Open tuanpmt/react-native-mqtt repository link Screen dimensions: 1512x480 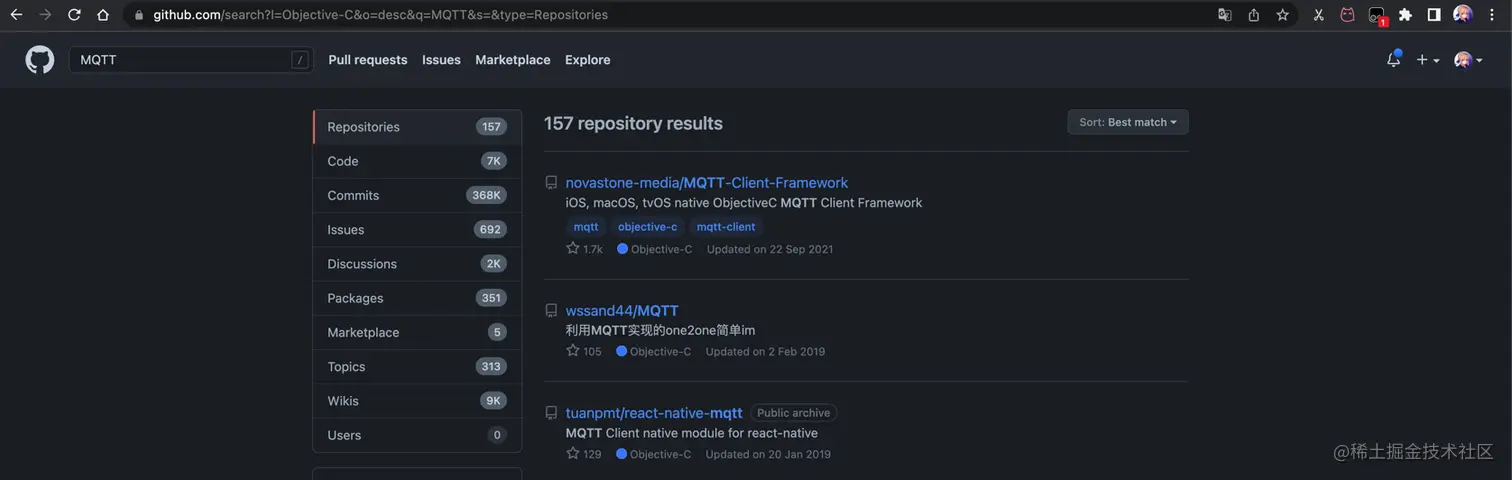pyautogui.click(x=654, y=413)
